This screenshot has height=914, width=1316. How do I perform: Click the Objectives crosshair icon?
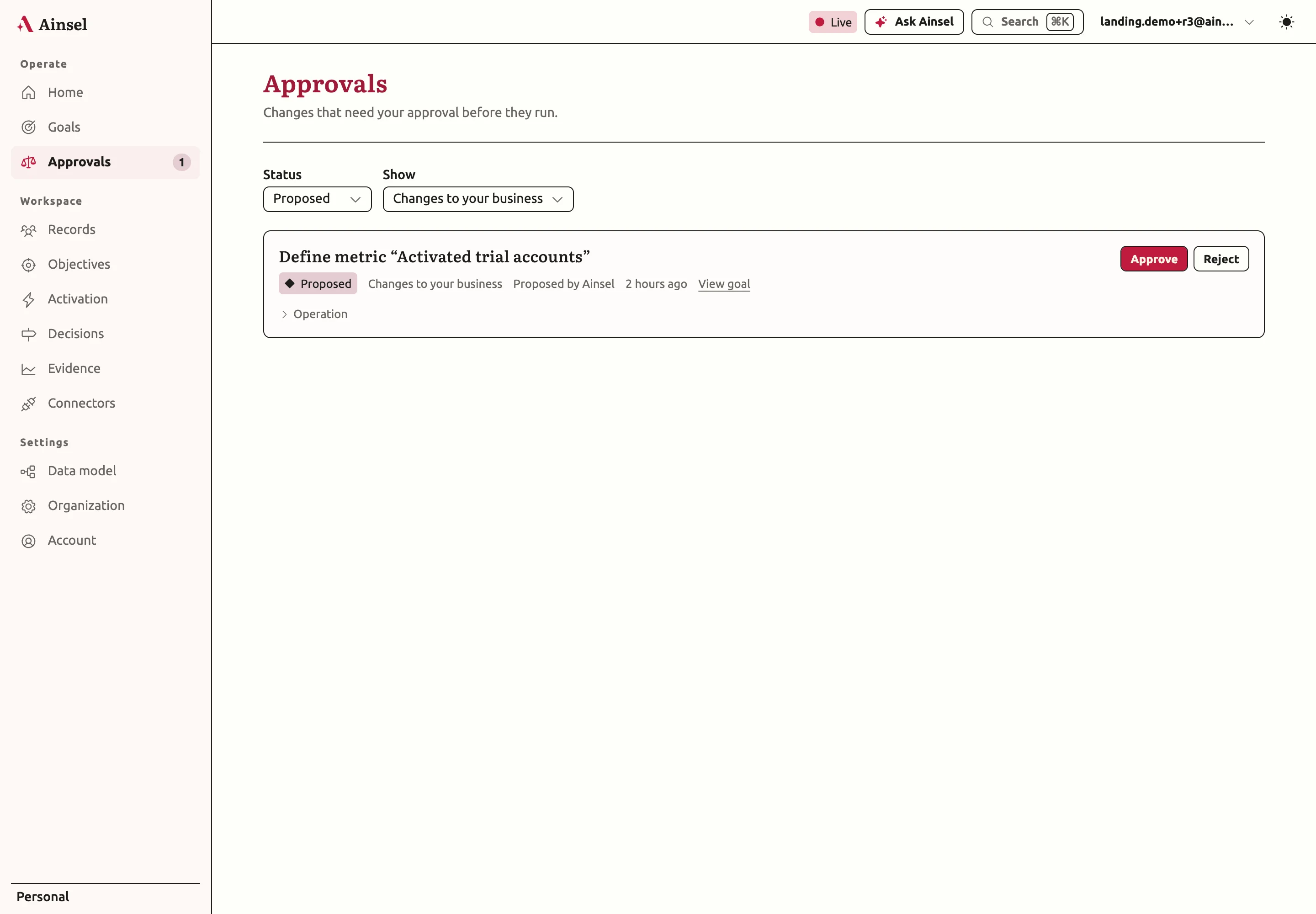pyautogui.click(x=29, y=265)
